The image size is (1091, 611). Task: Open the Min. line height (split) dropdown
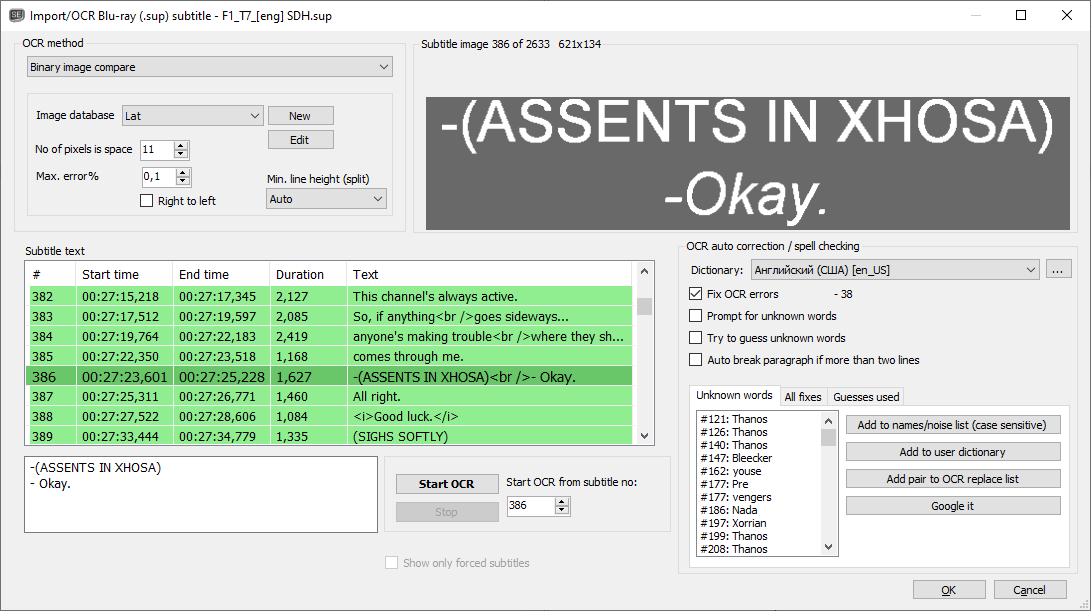tap(326, 198)
